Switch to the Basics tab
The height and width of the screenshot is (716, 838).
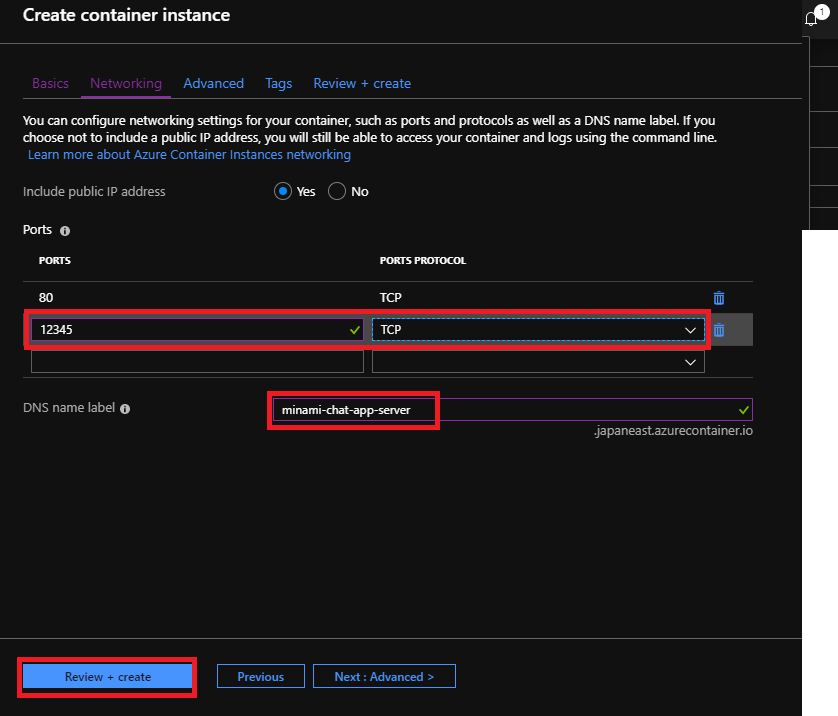(50, 84)
